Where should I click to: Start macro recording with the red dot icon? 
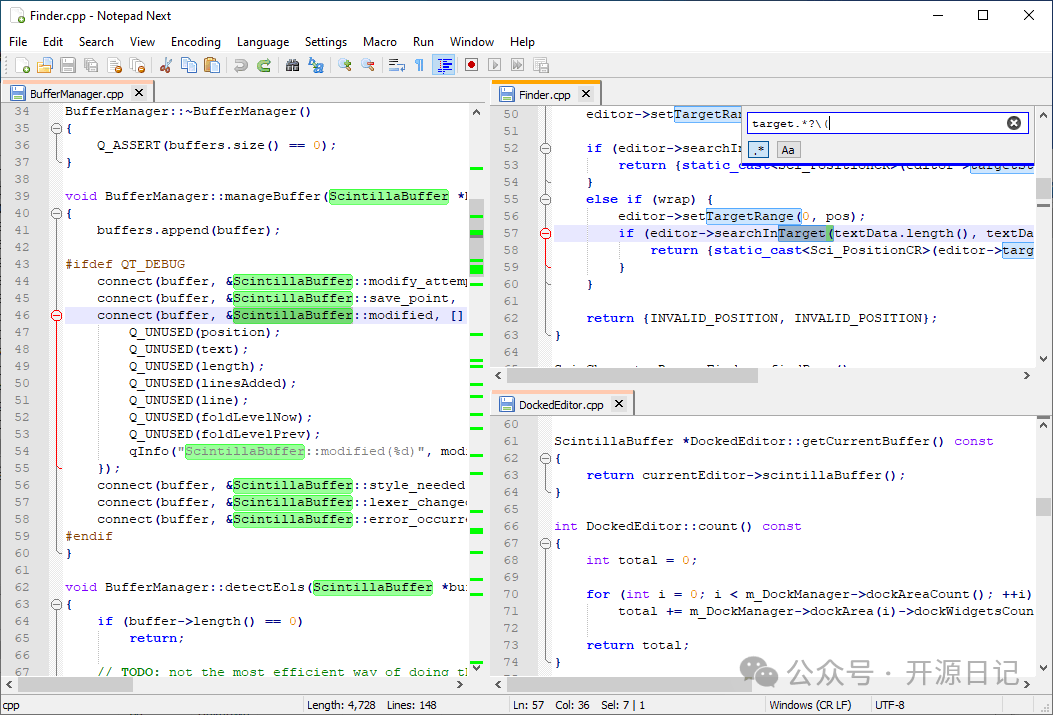pyautogui.click(x=471, y=65)
